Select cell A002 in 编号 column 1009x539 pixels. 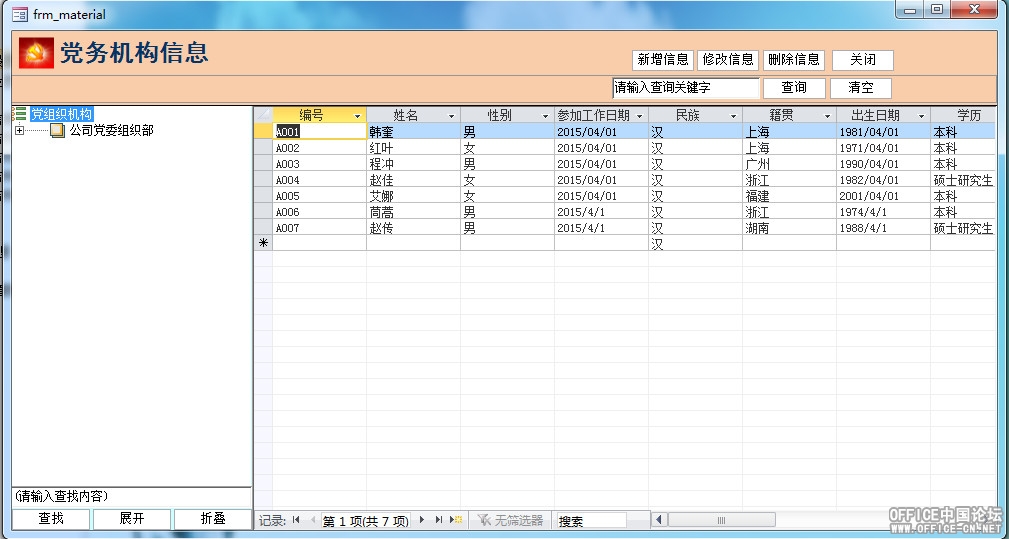tap(320, 147)
